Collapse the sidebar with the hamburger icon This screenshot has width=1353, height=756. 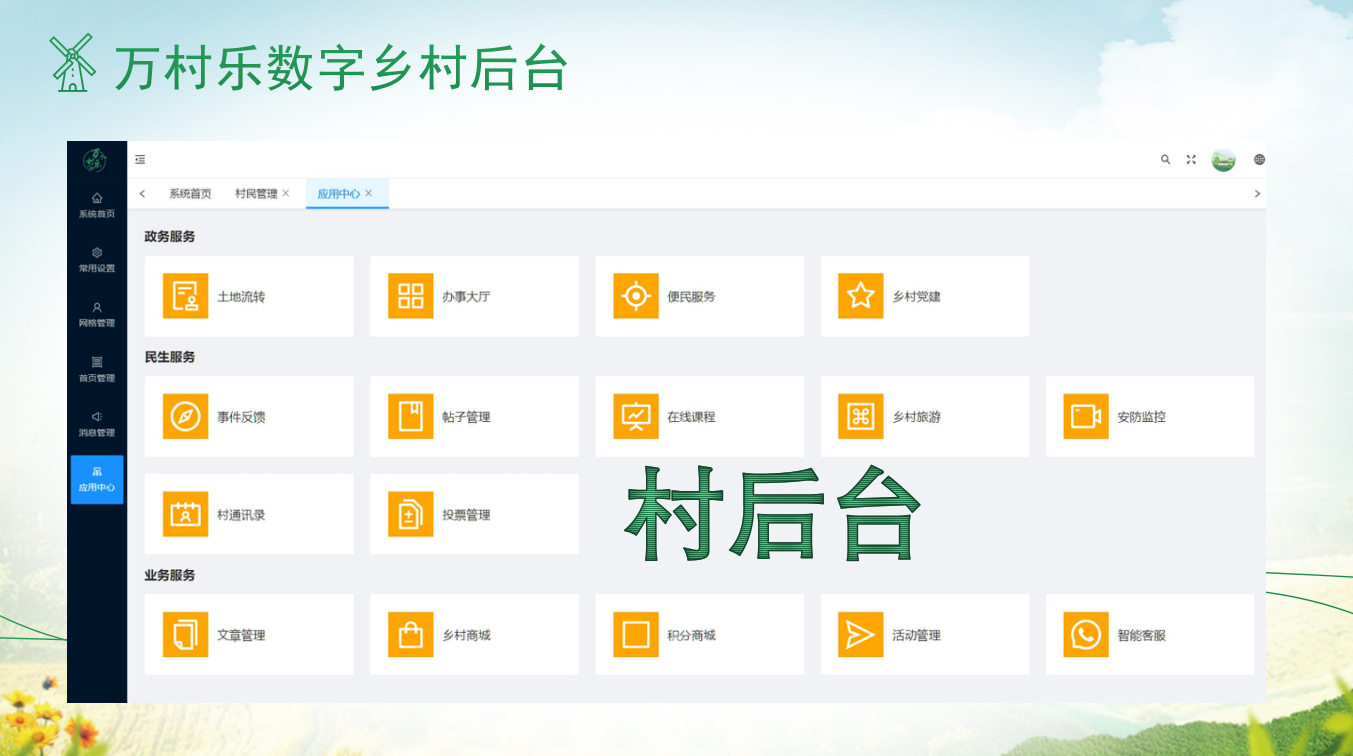140,159
